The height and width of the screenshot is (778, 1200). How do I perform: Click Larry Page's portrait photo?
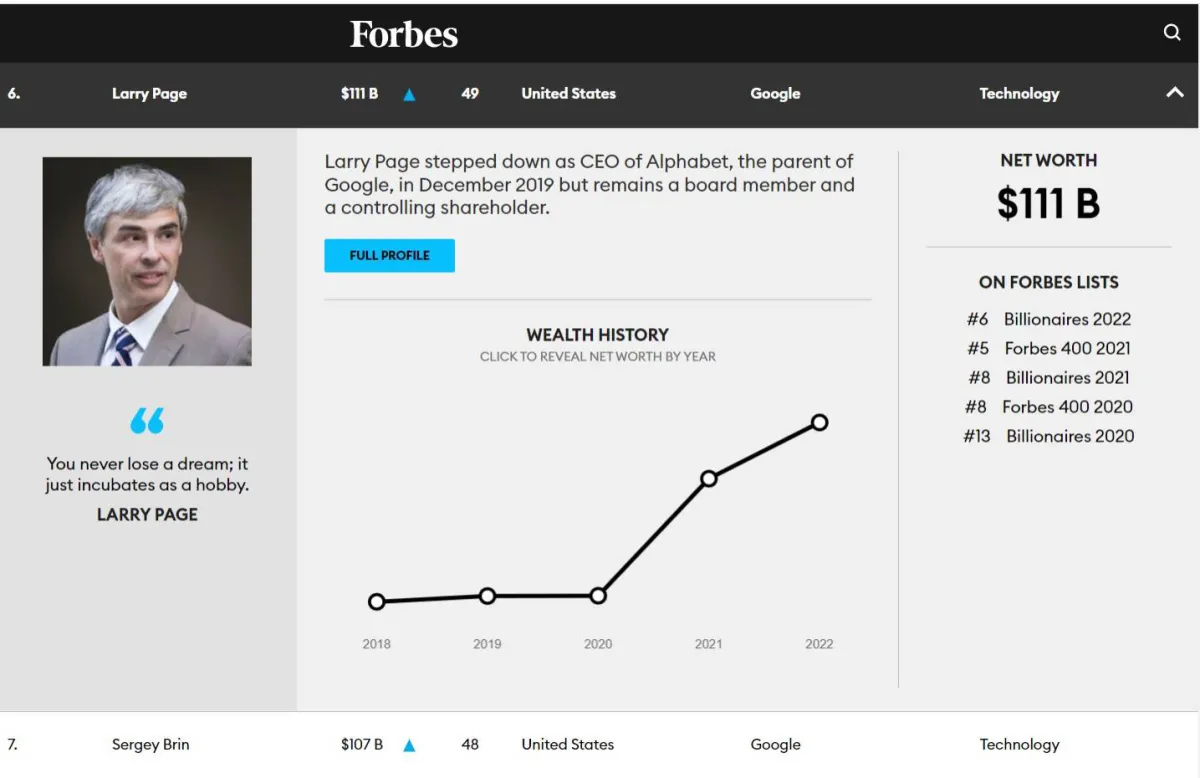147,261
